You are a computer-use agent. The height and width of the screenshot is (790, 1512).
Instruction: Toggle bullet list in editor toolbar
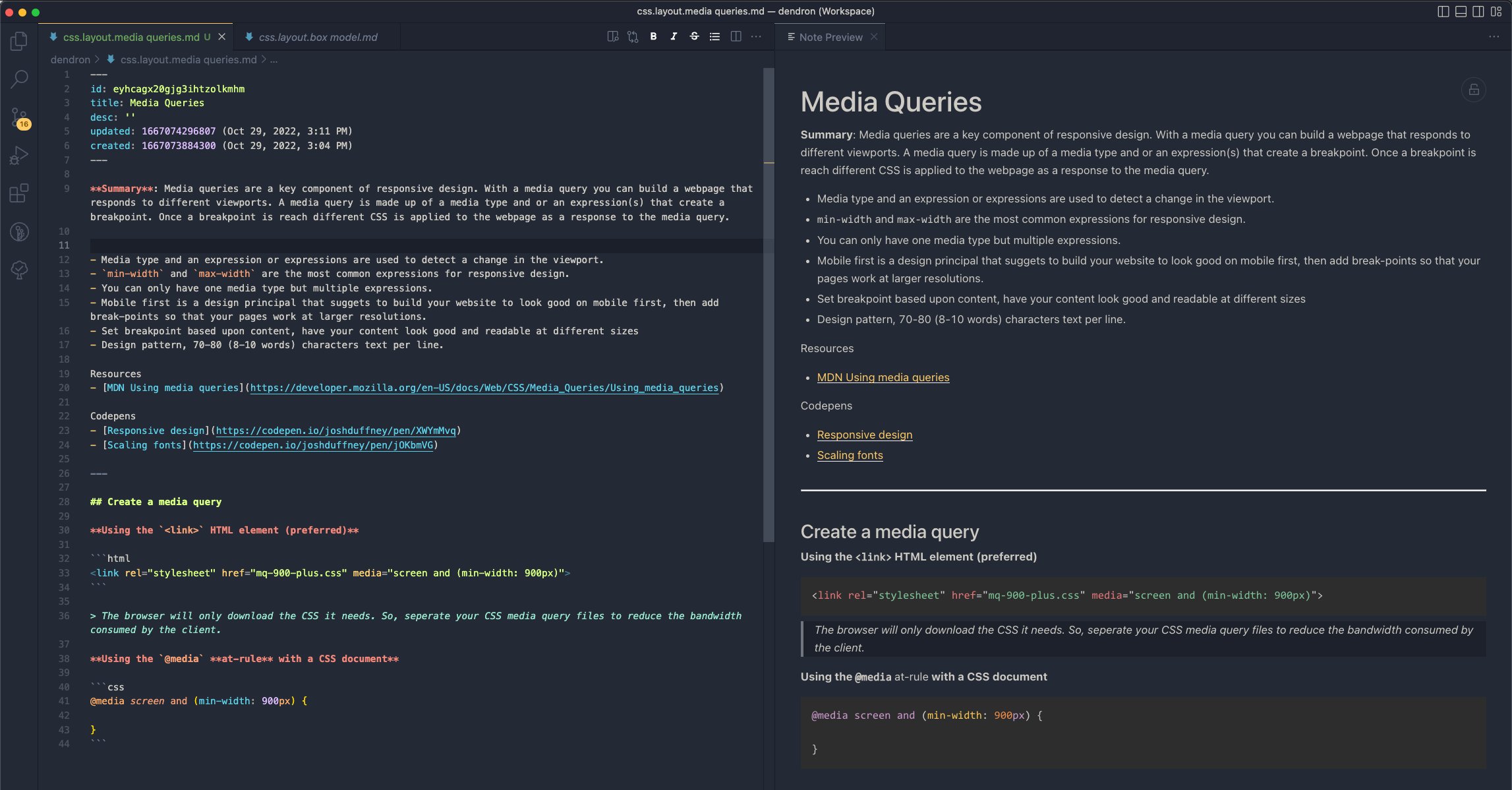[x=714, y=37]
